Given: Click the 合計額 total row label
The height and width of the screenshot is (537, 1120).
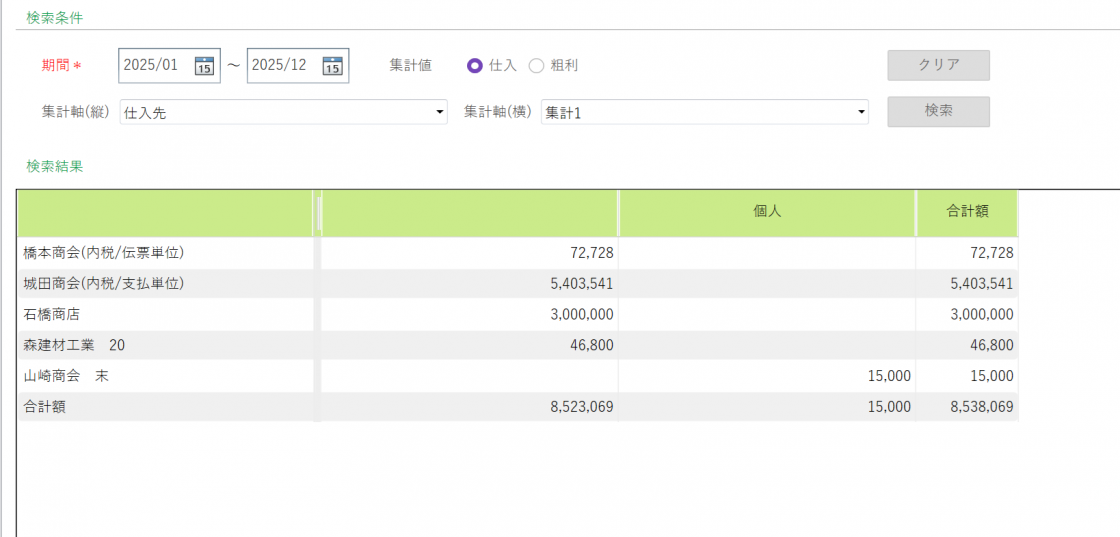Looking at the screenshot, I should coord(45,407).
